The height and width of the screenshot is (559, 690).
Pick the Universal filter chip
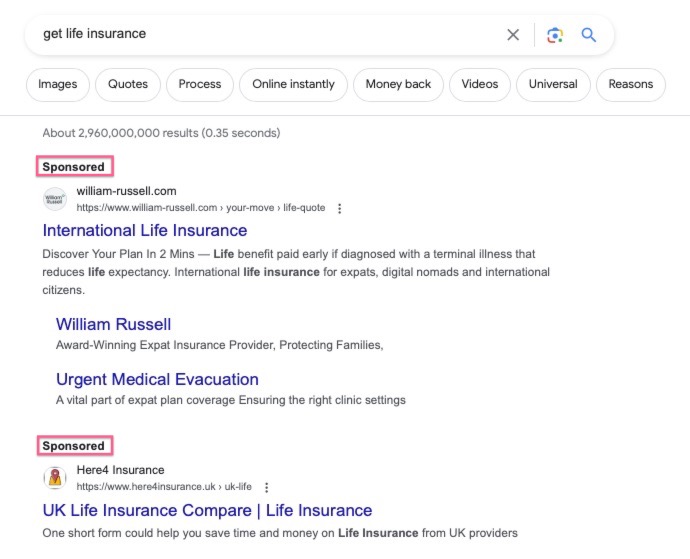(553, 84)
